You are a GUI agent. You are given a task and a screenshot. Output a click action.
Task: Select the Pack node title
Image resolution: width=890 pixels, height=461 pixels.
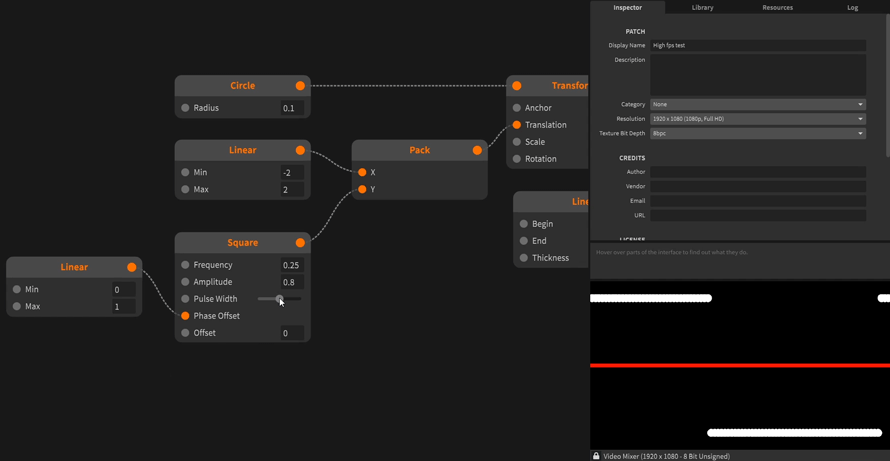click(x=419, y=150)
